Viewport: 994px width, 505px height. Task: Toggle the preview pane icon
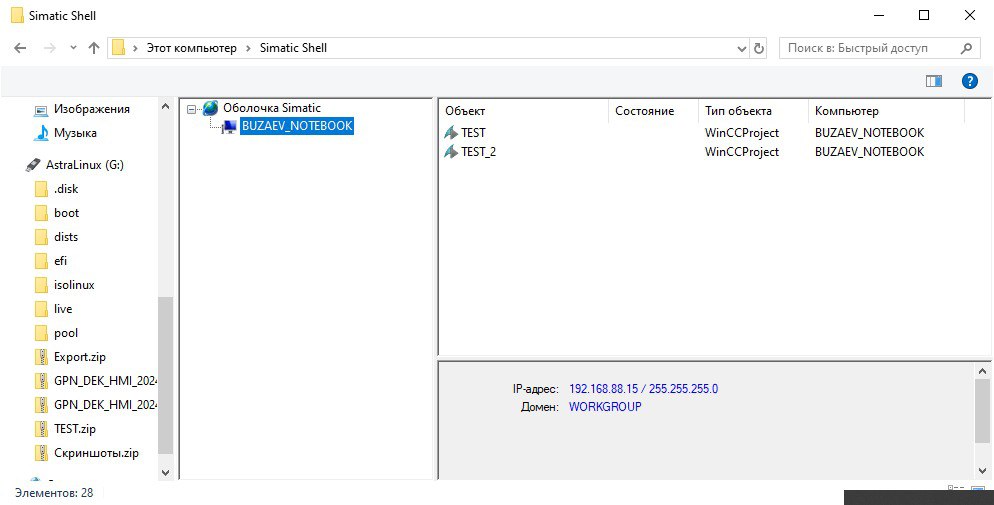pyautogui.click(x=934, y=80)
